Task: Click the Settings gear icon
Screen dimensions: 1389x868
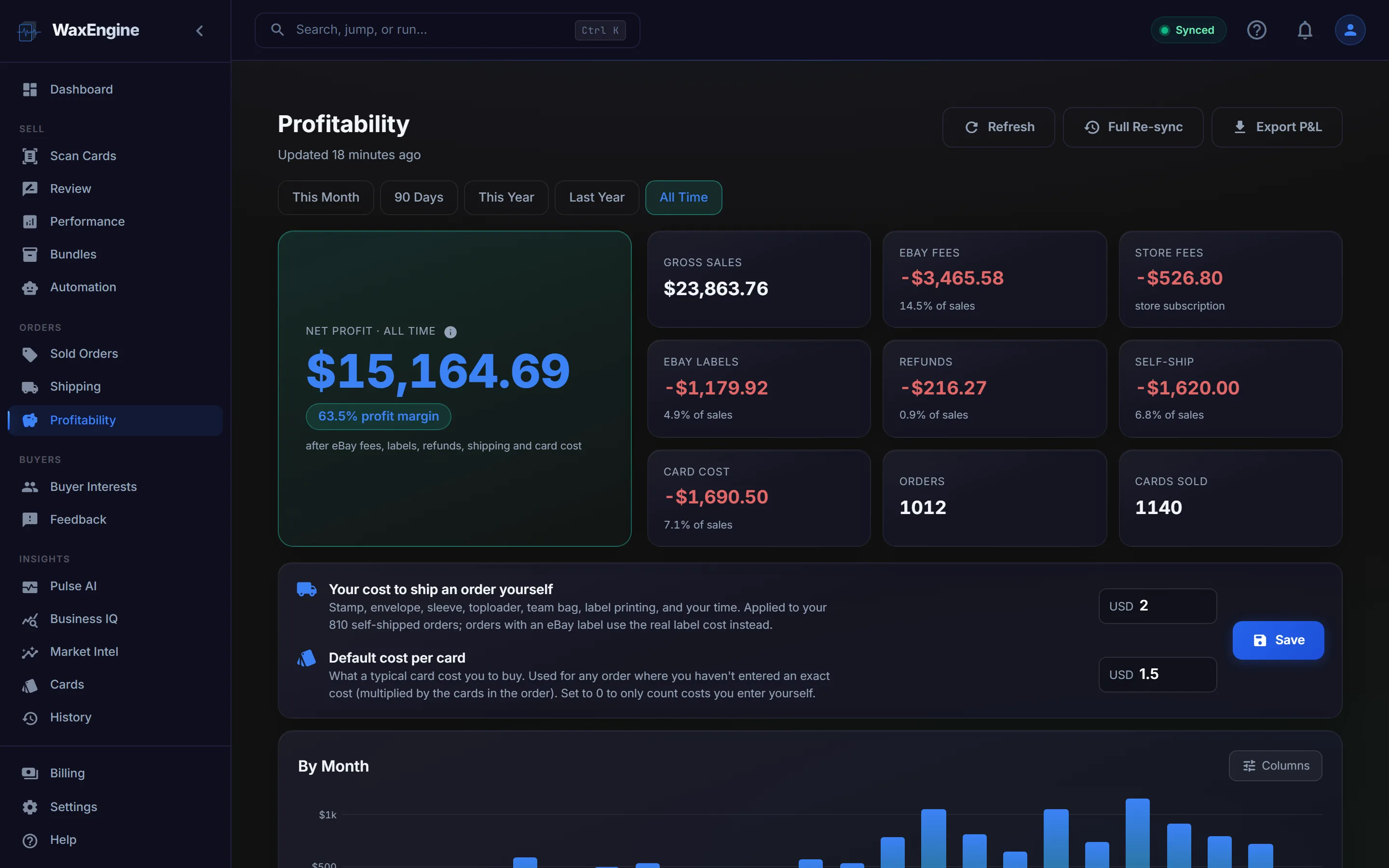Action: pyautogui.click(x=29, y=807)
